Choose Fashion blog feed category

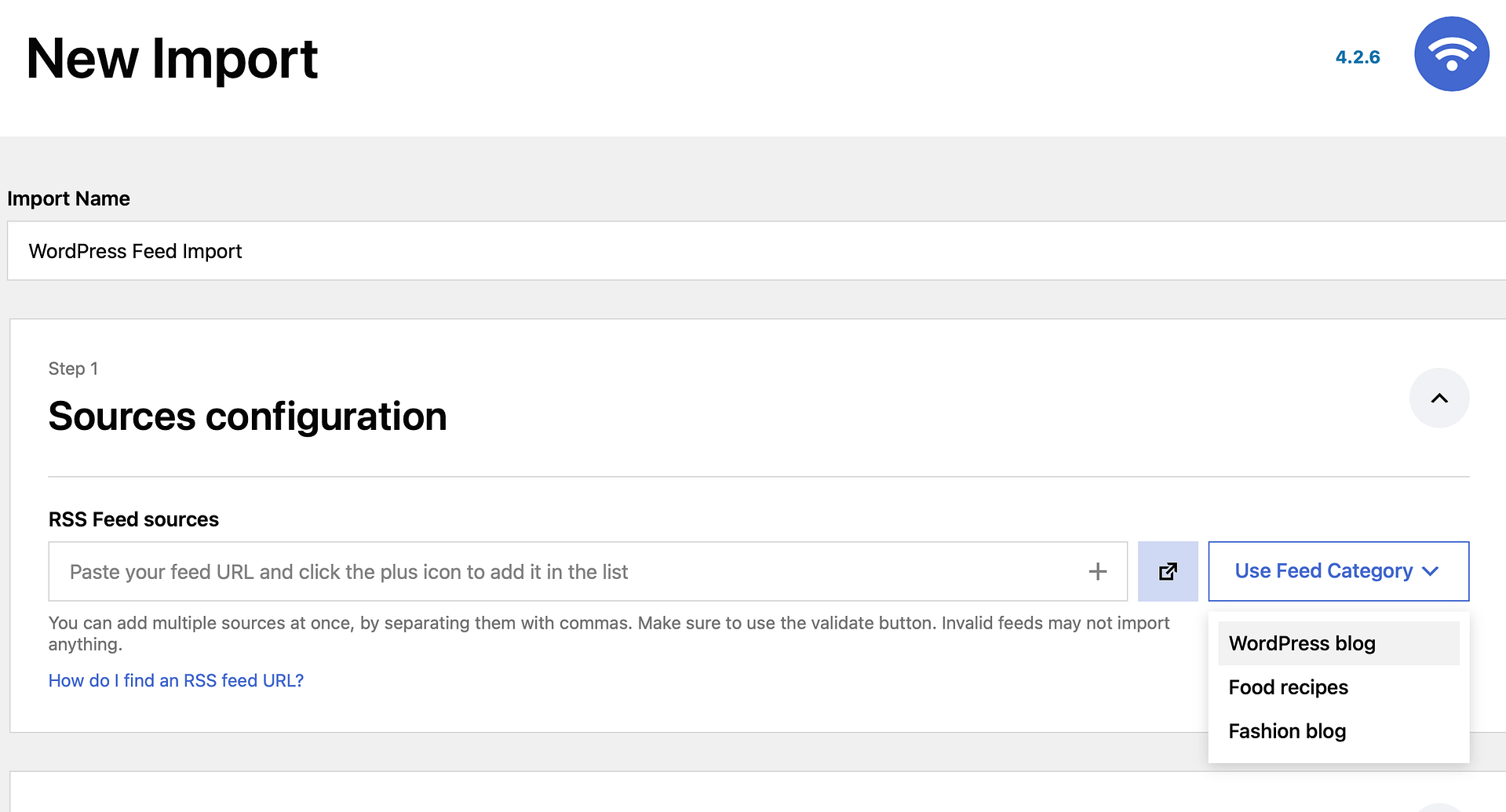point(1338,731)
